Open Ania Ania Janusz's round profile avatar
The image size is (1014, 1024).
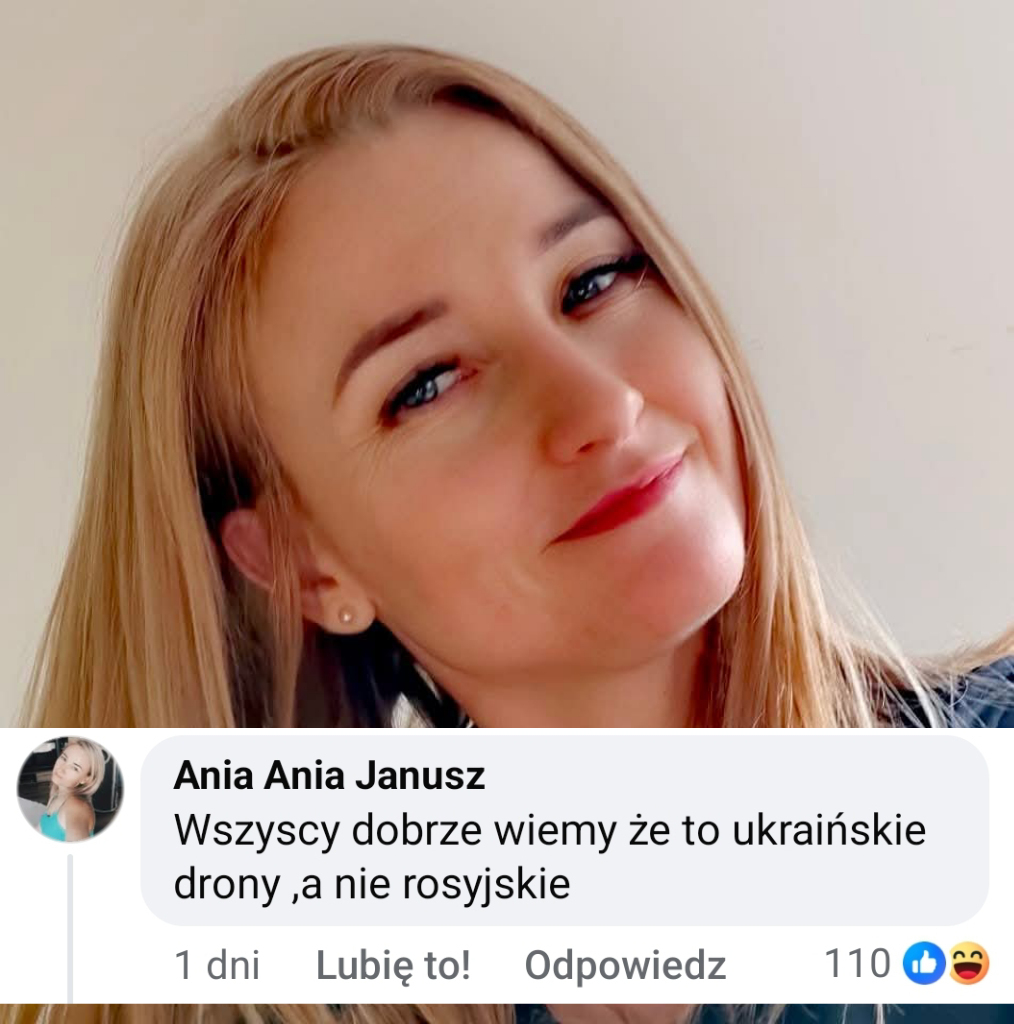pyautogui.click(x=70, y=790)
